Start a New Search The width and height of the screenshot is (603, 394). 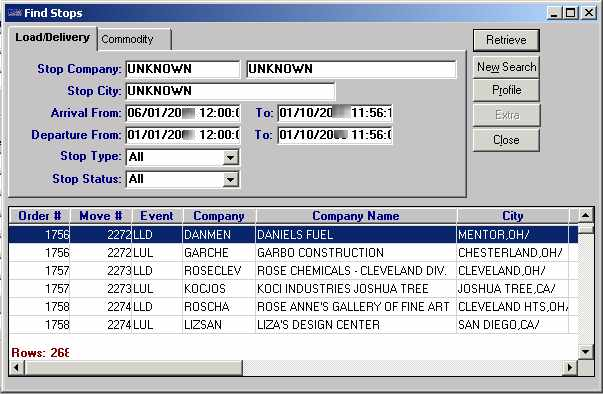pos(506,67)
